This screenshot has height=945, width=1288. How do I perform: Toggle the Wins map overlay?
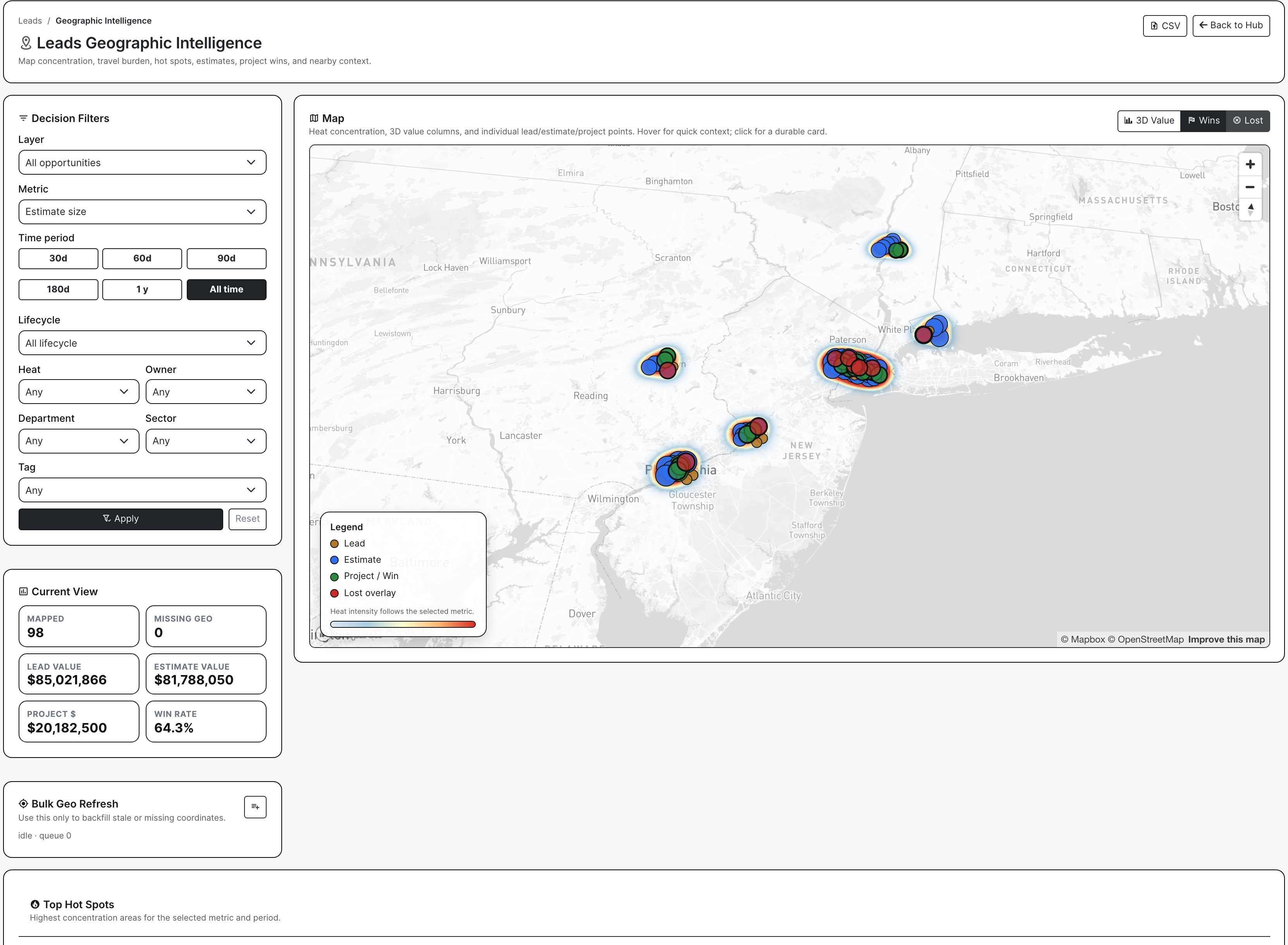[1203, 121]
